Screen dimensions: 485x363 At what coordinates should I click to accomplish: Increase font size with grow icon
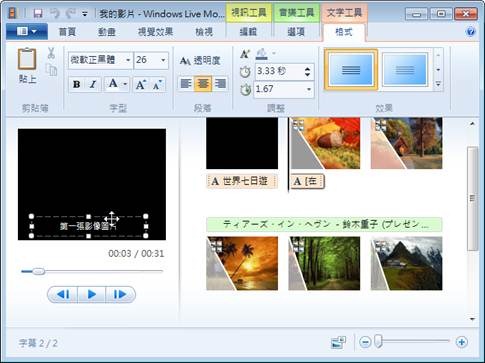[141, 85]
